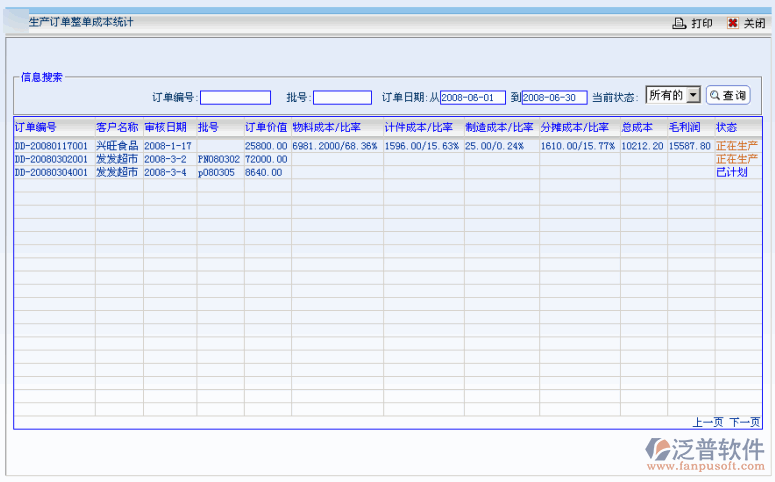This screenshot has height=482, width=775.
Task: Click the print icon button
Action: coord(679,23)
